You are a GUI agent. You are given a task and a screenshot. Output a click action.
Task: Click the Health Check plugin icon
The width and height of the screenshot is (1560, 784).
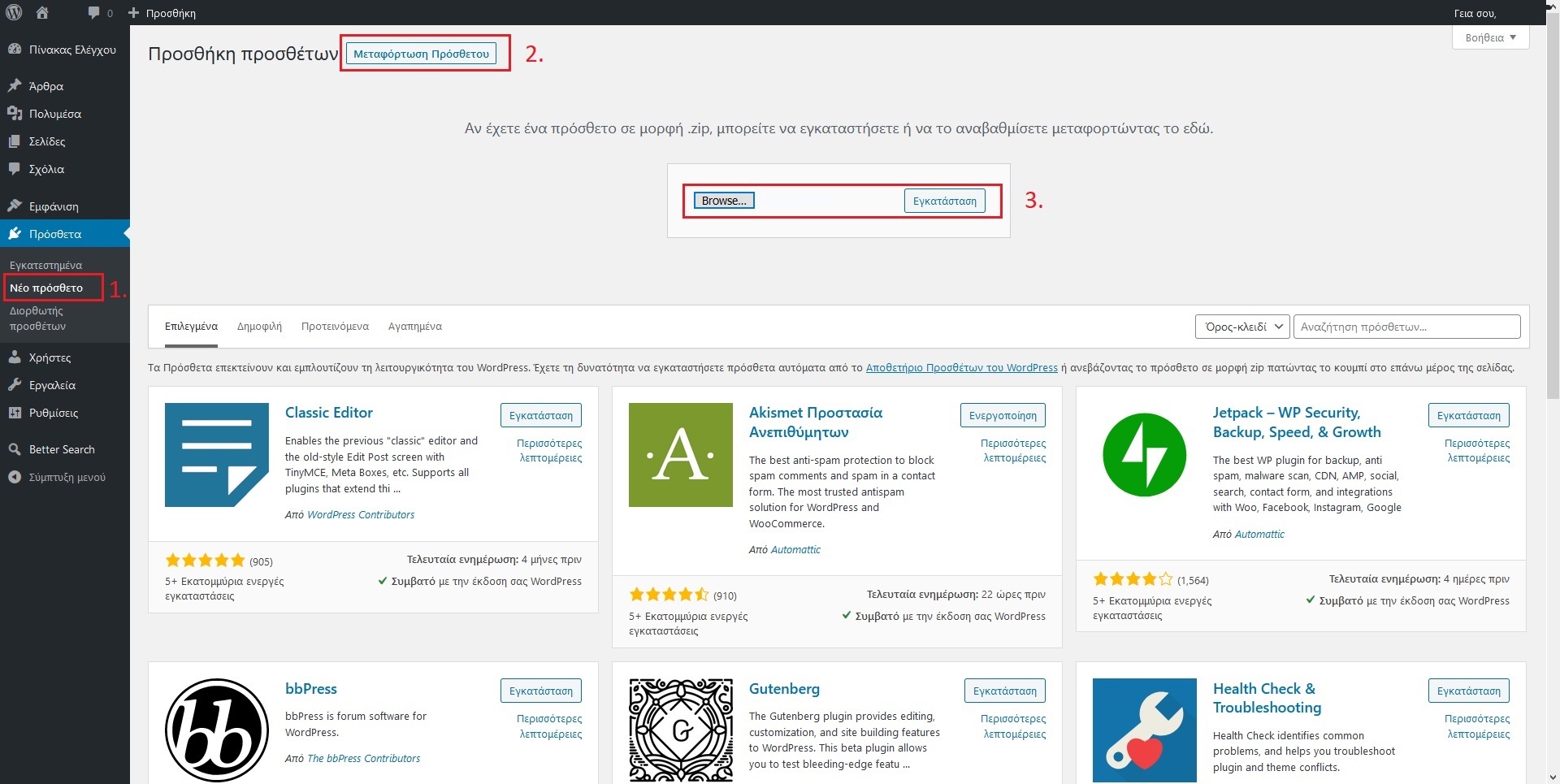pos(1145,730)
